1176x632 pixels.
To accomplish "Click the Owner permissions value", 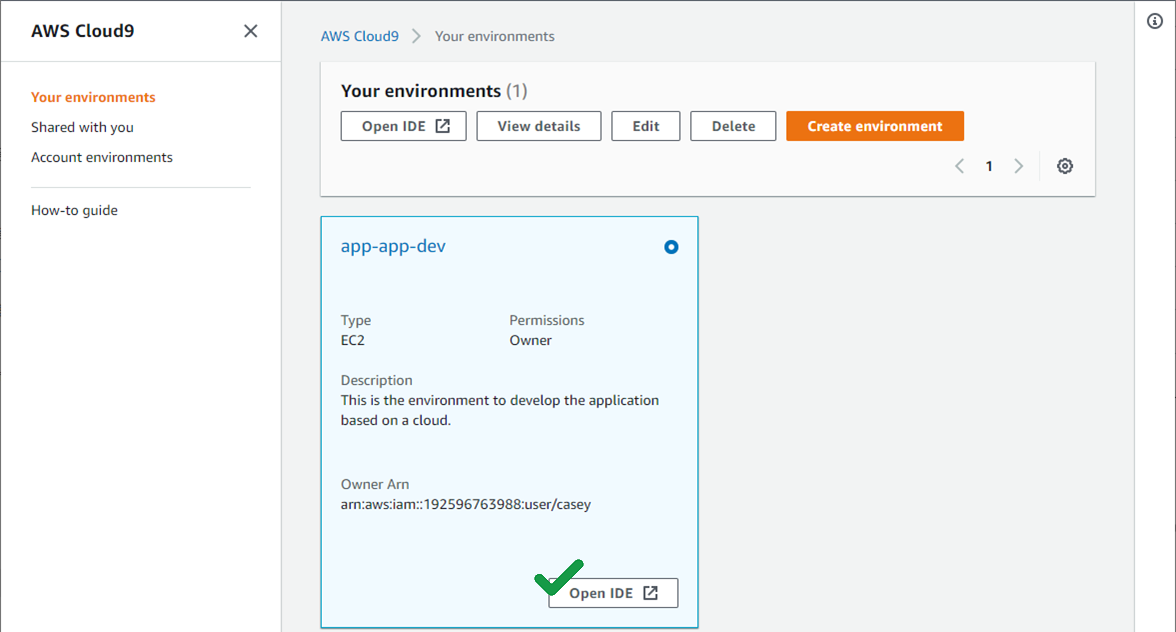I will click(530, 340).
